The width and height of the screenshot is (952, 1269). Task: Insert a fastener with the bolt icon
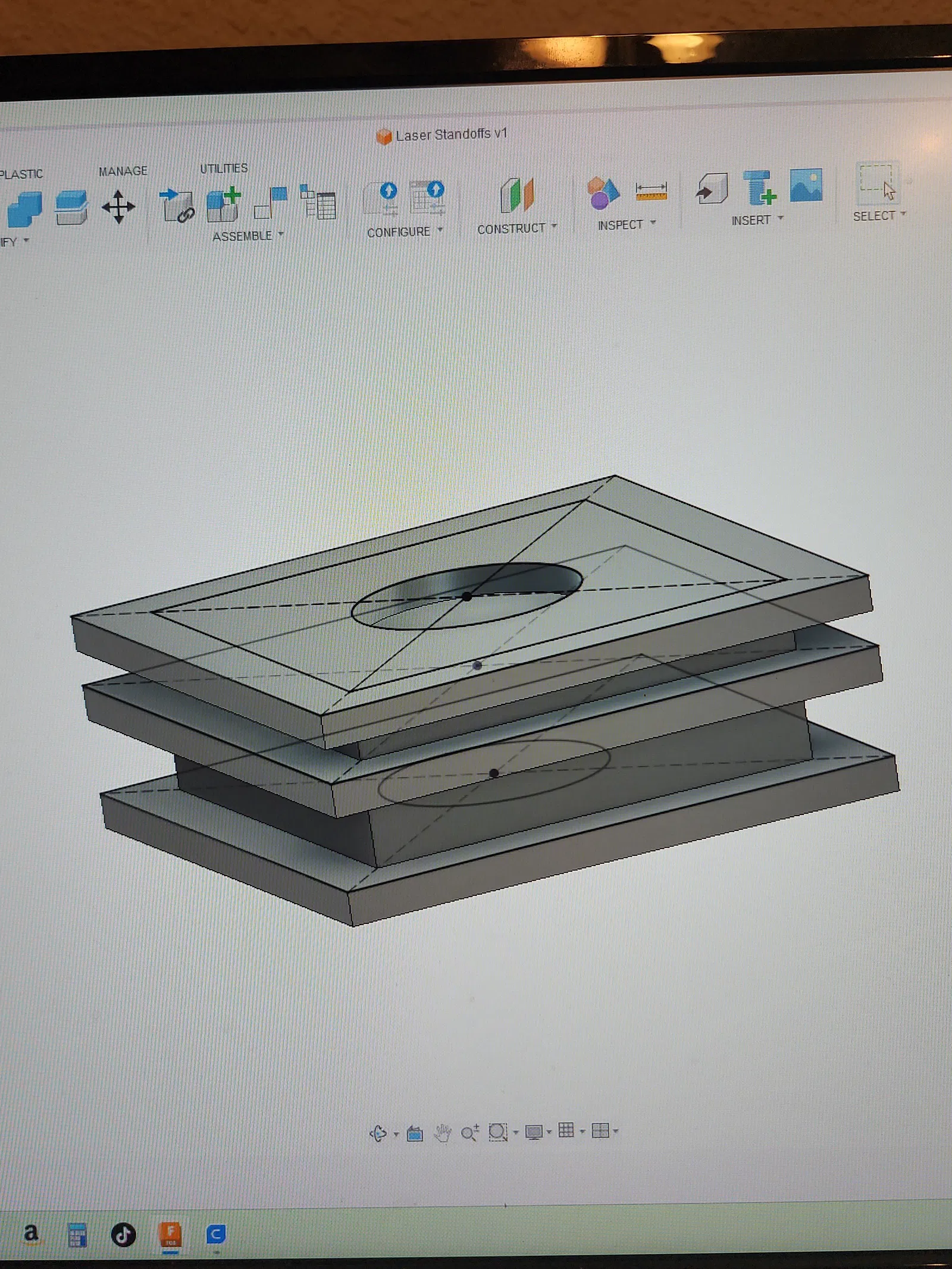(760, 187)
